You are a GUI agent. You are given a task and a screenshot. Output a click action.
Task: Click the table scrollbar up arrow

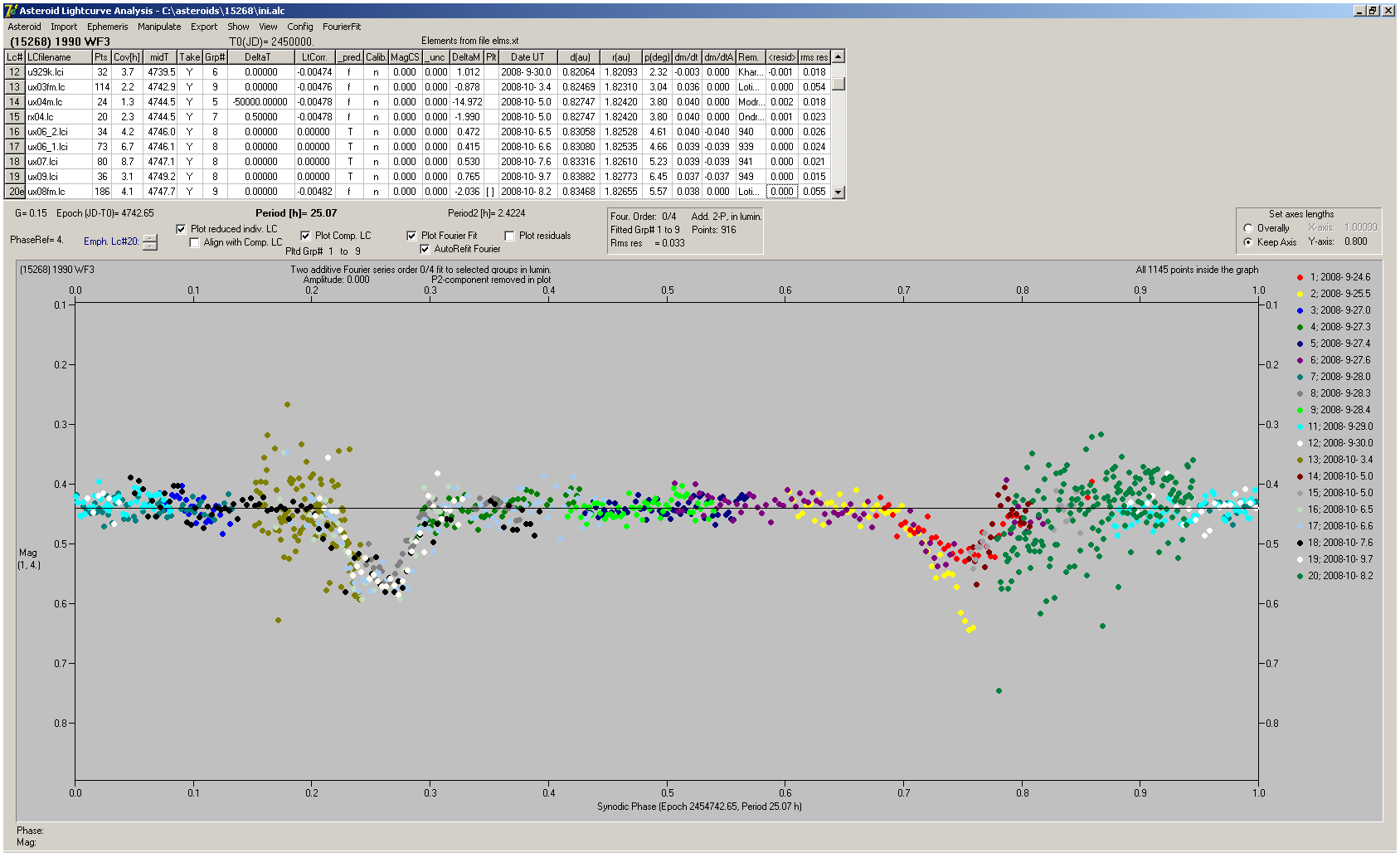[839, 56]
